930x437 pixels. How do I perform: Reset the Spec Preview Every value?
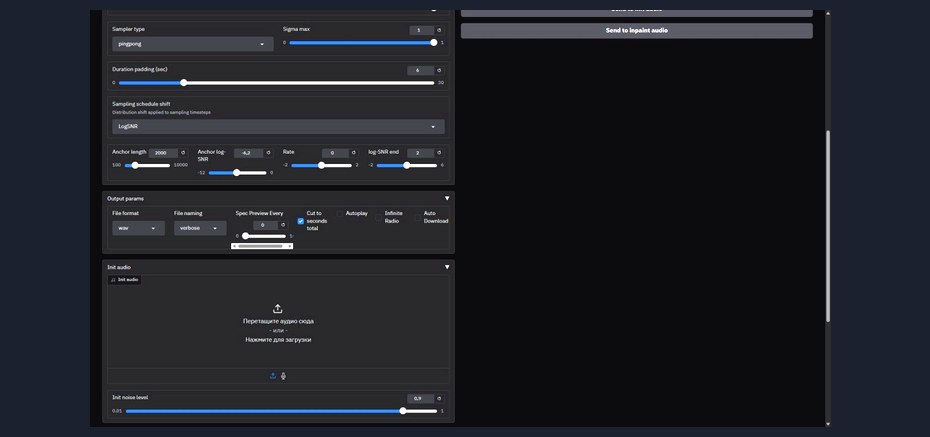pos(283,225)
